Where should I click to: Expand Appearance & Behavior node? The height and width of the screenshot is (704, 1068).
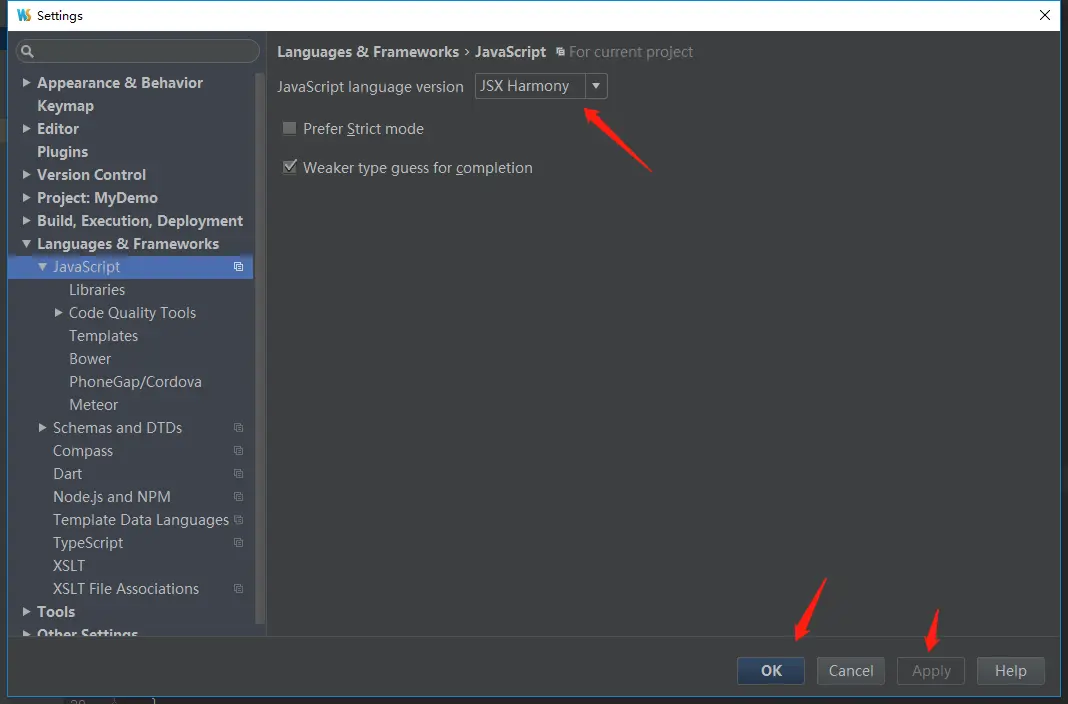point(26,82)
